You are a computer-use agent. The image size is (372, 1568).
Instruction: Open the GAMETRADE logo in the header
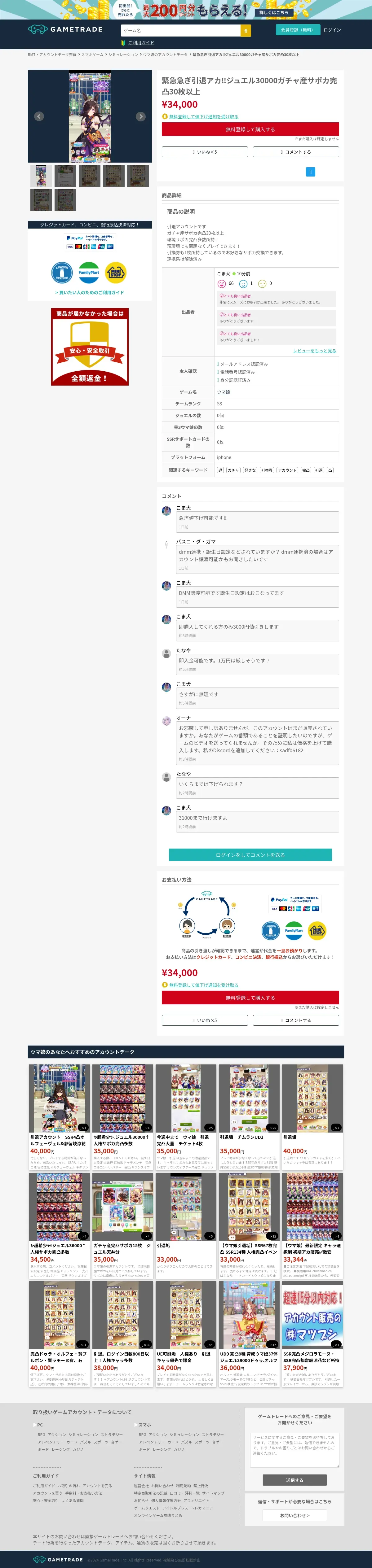[65, 29]
